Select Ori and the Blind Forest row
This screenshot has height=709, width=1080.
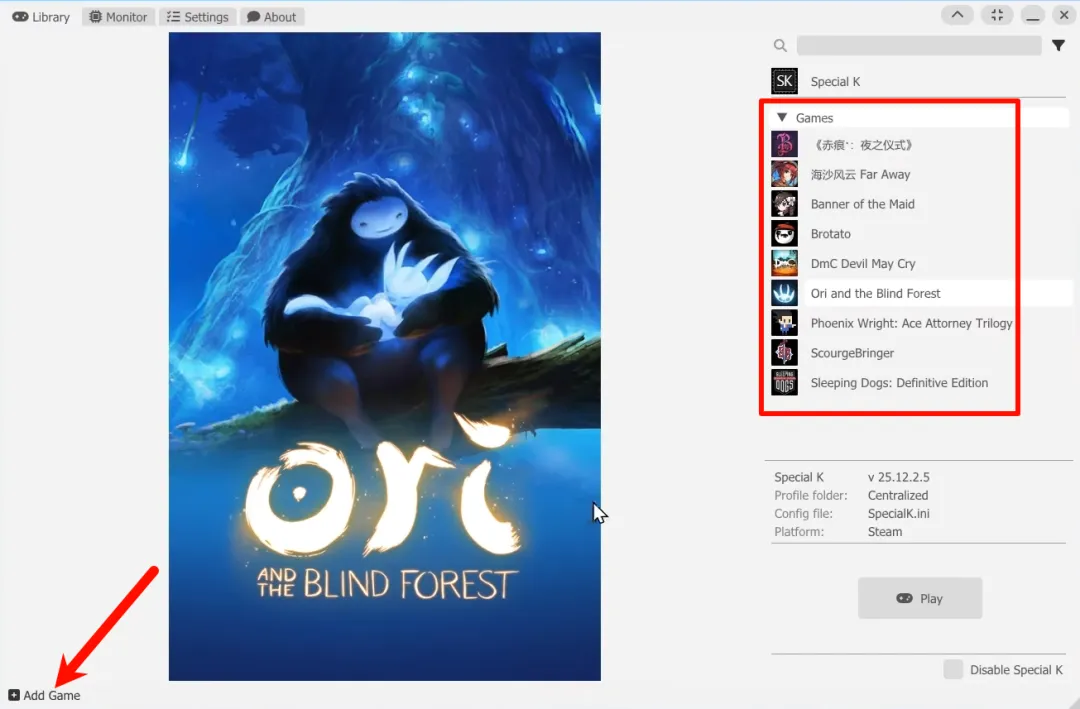pos(938,293)
